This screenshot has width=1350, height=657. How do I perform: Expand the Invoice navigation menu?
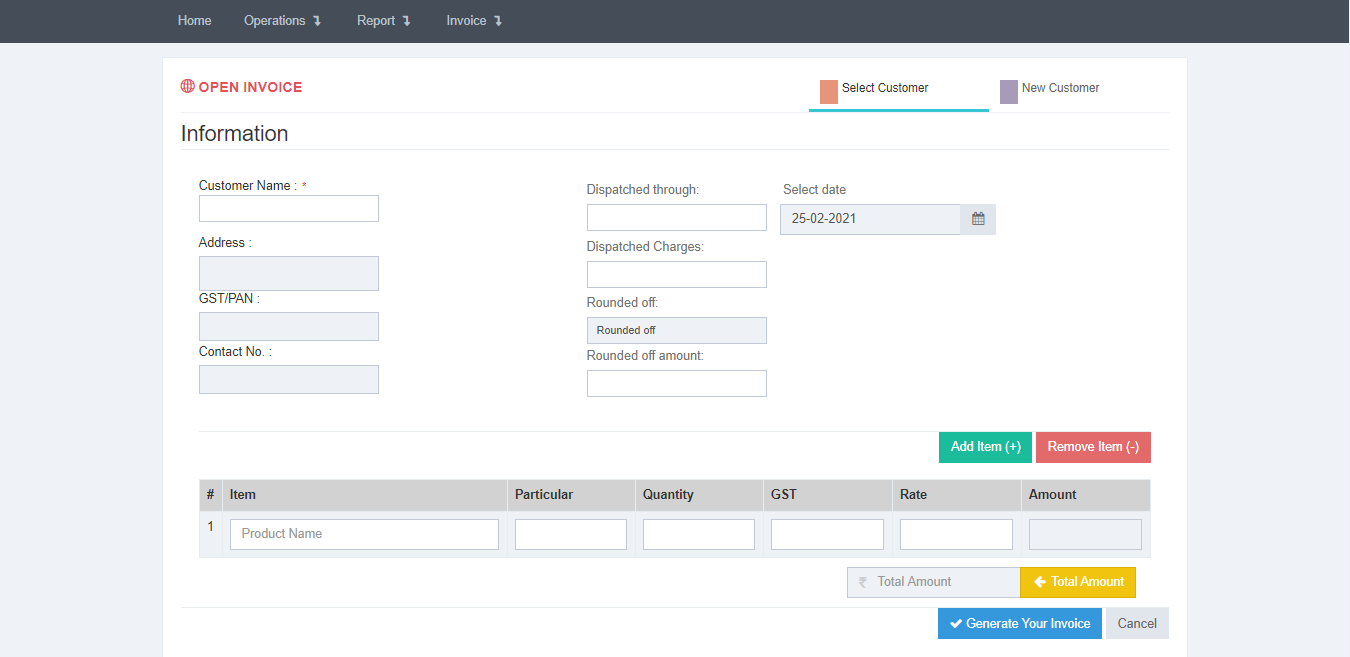[x=473, y=21]
